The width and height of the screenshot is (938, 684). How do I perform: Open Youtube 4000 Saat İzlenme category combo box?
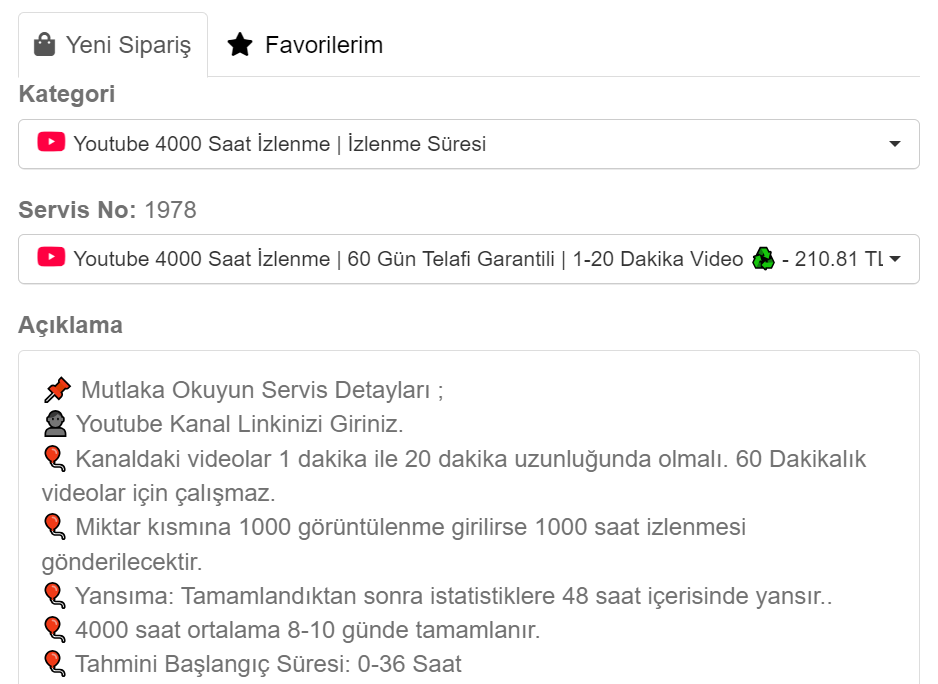click(468, 144)
